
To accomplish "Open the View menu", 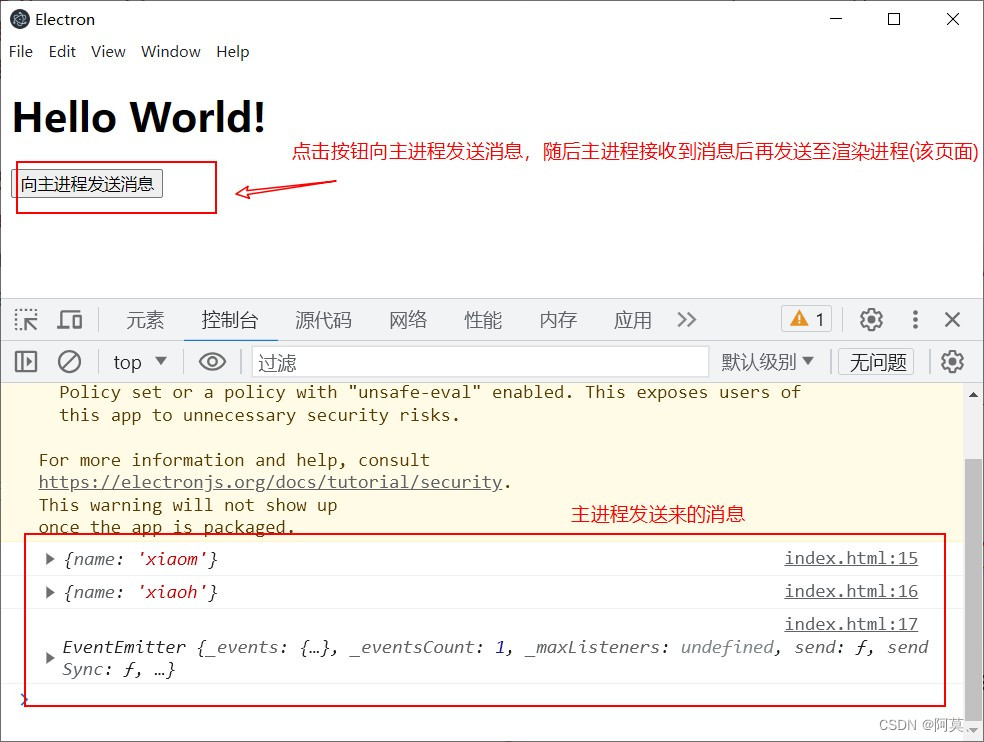I will pos(108,51).
